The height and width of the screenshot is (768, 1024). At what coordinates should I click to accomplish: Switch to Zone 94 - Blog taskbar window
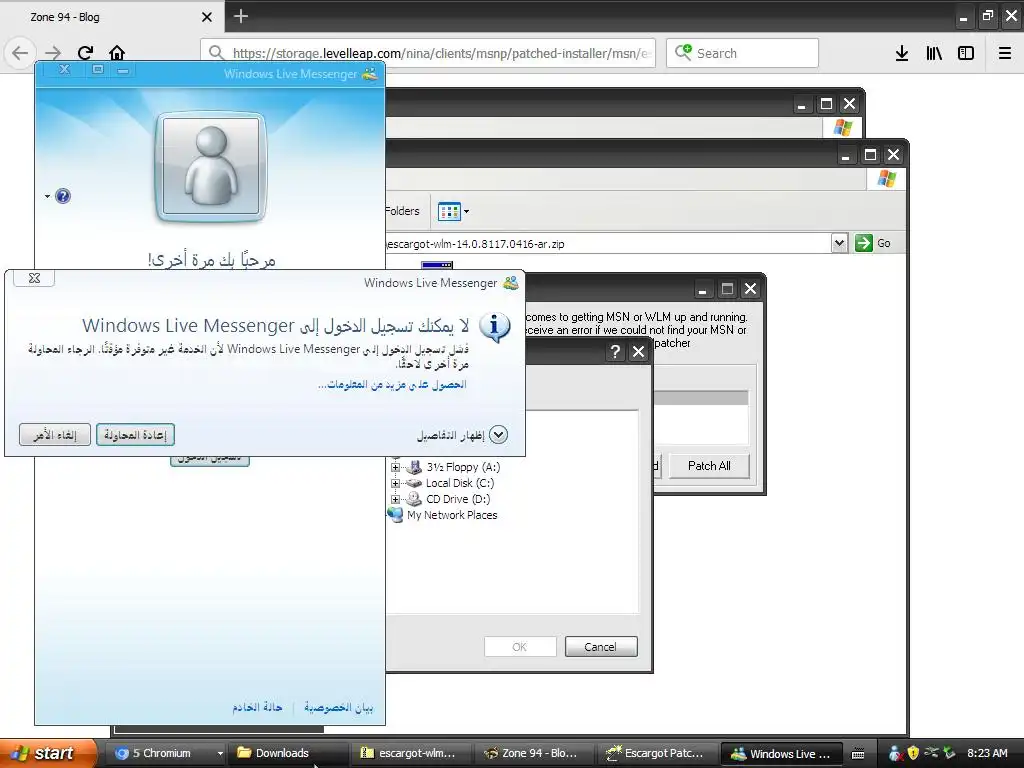534,753
